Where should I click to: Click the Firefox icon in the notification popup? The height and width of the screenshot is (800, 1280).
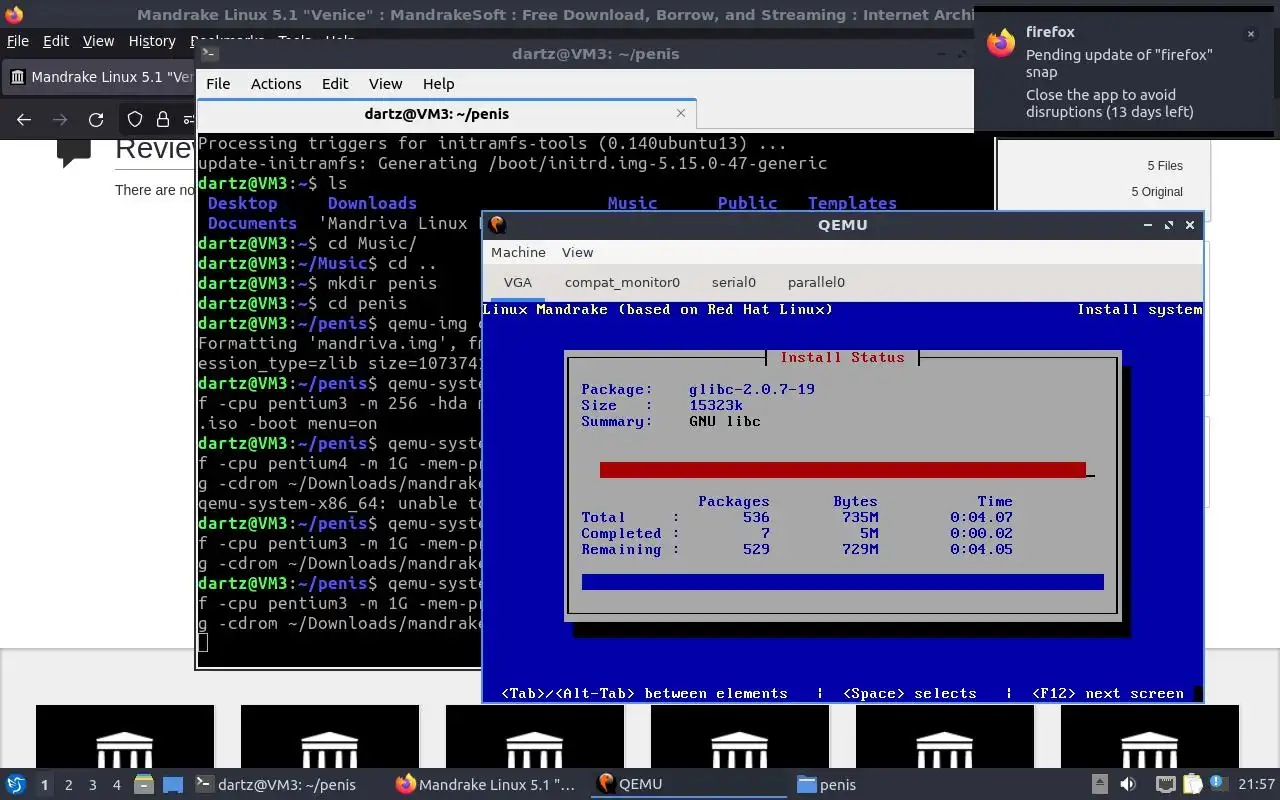1000,43
